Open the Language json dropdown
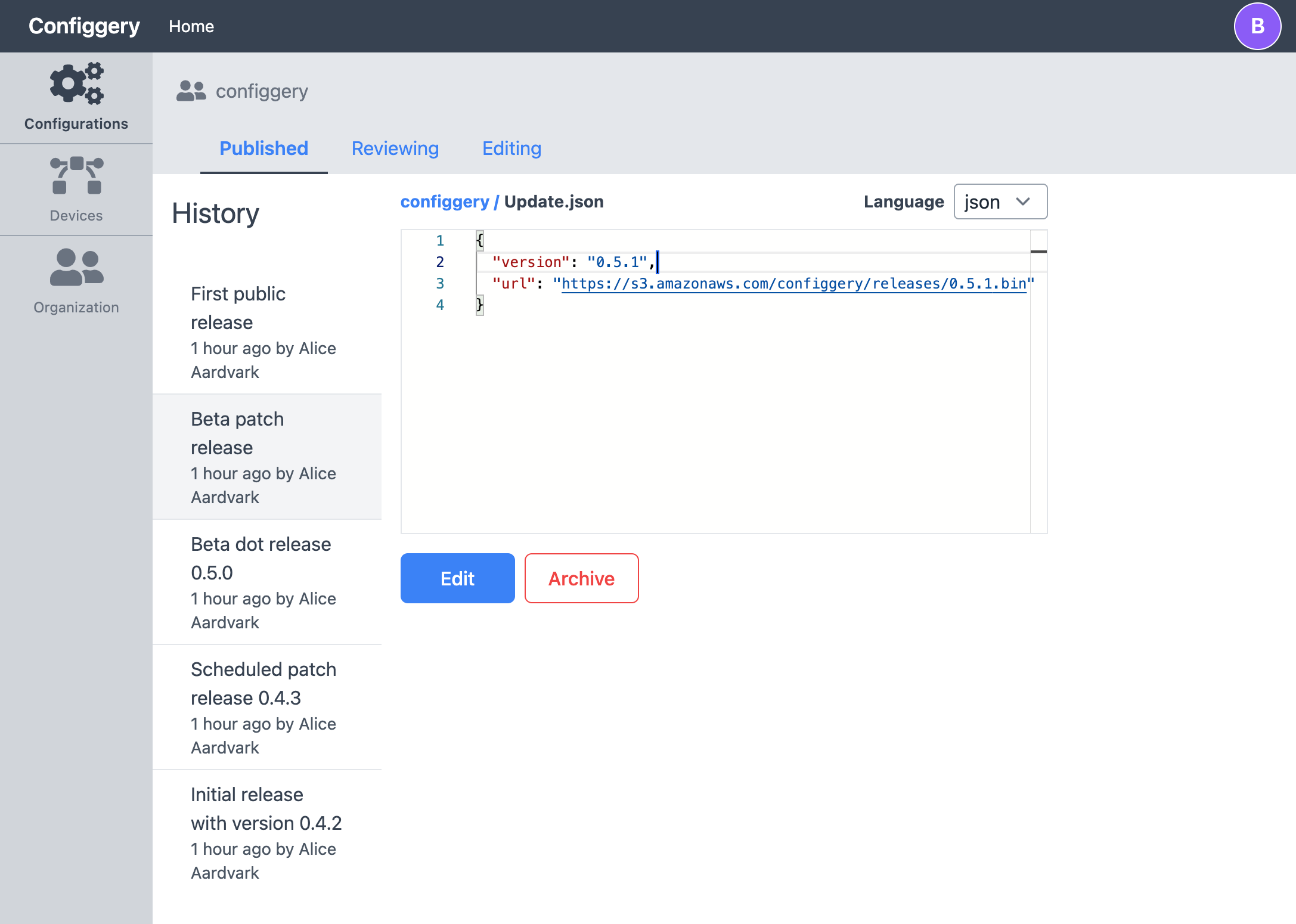Screen dimensions: 1296x924 1000,202
